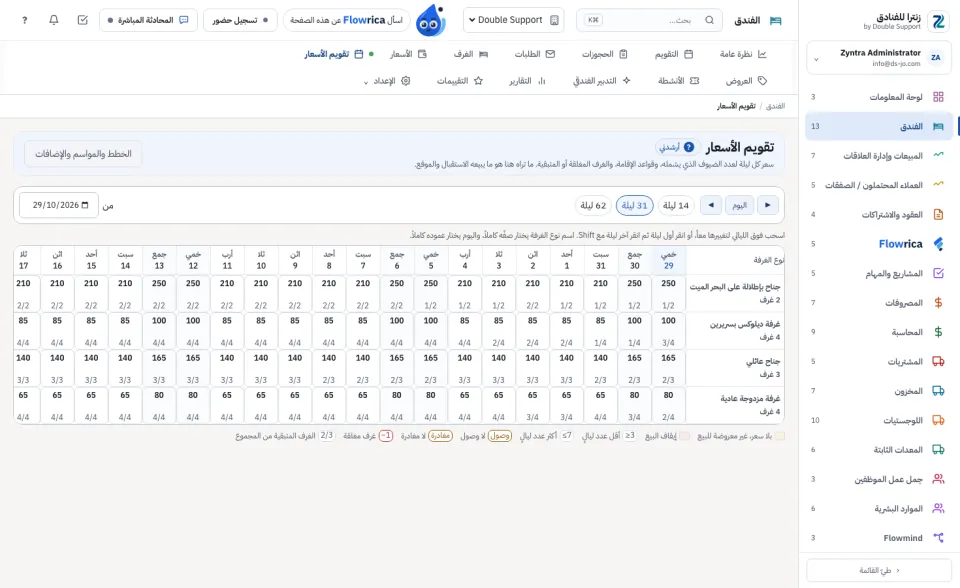Go to the الحجوزات tab
The height and width of the screenshot is (588, 960).
tap(604, 54)
